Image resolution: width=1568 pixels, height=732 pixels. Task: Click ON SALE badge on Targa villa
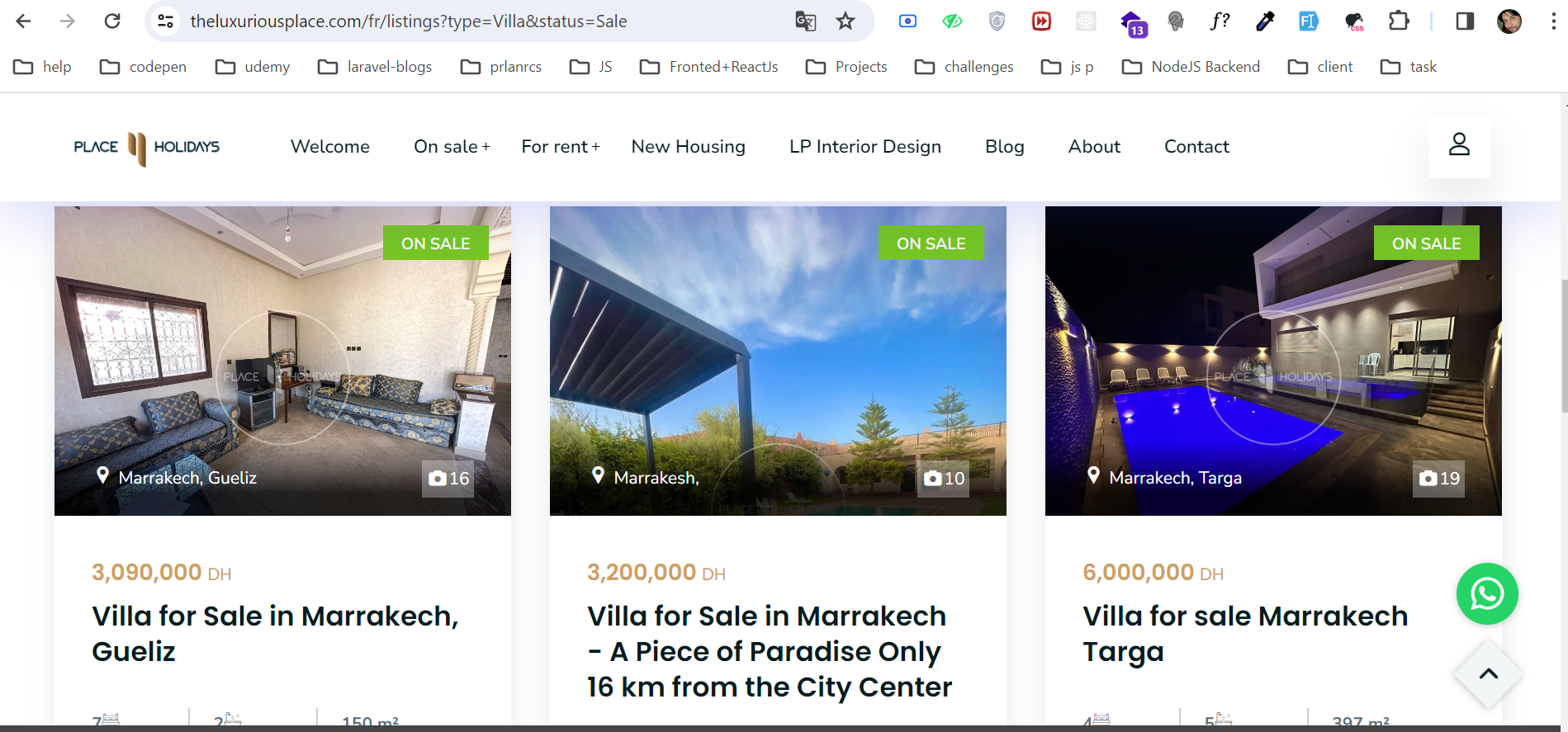tap(1427, 243)
